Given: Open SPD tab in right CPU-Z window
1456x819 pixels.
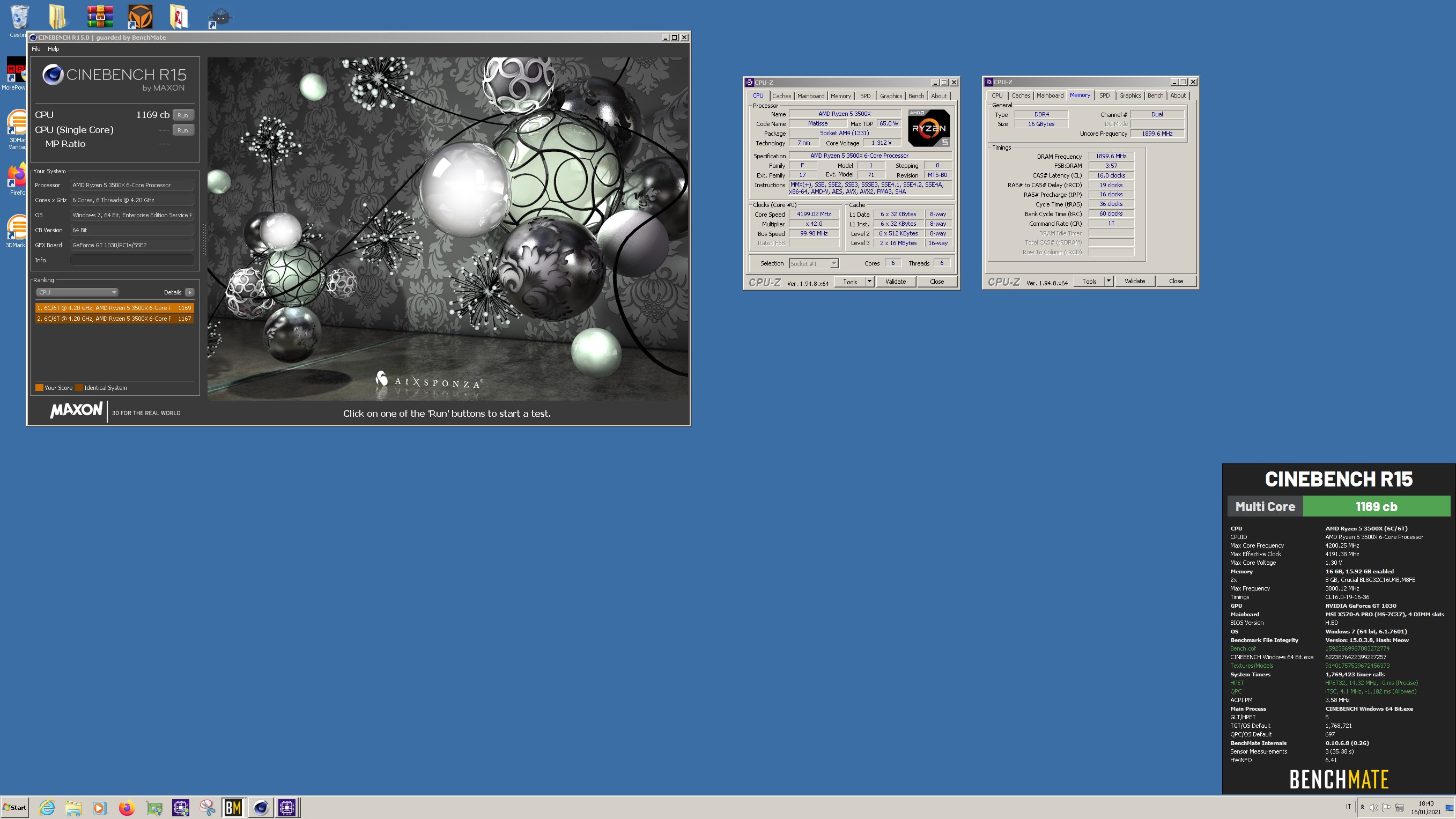Looking at the screenshot, I should [1104, 95].
